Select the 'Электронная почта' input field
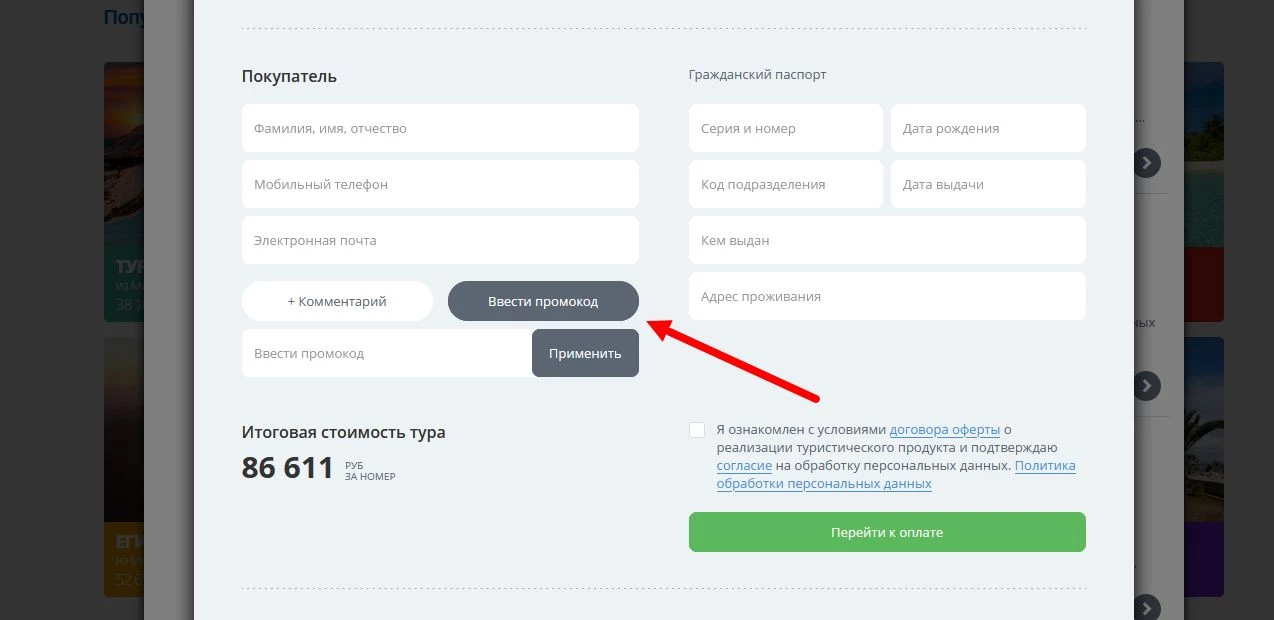Viewport: 1274px width, 620px height. [440, 240]
